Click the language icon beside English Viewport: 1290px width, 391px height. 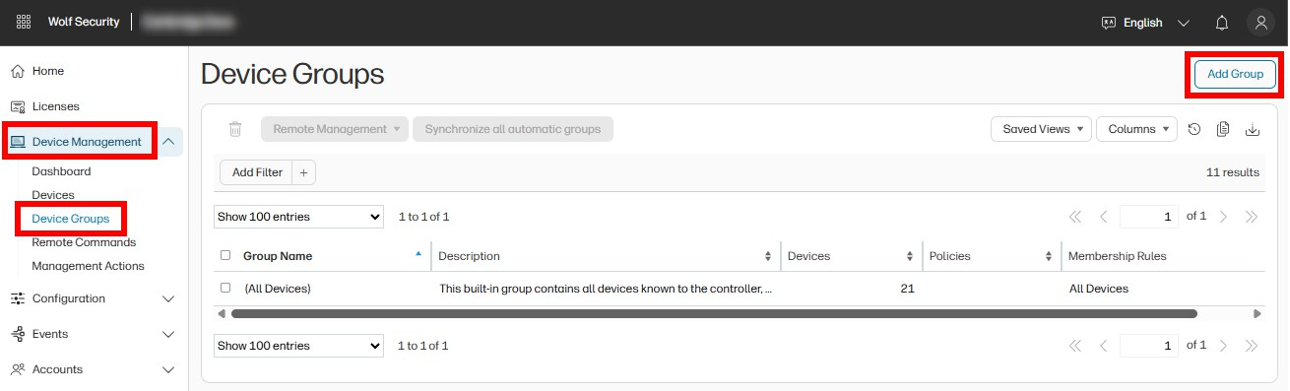pyautogui.click(x=1108, y=22)
